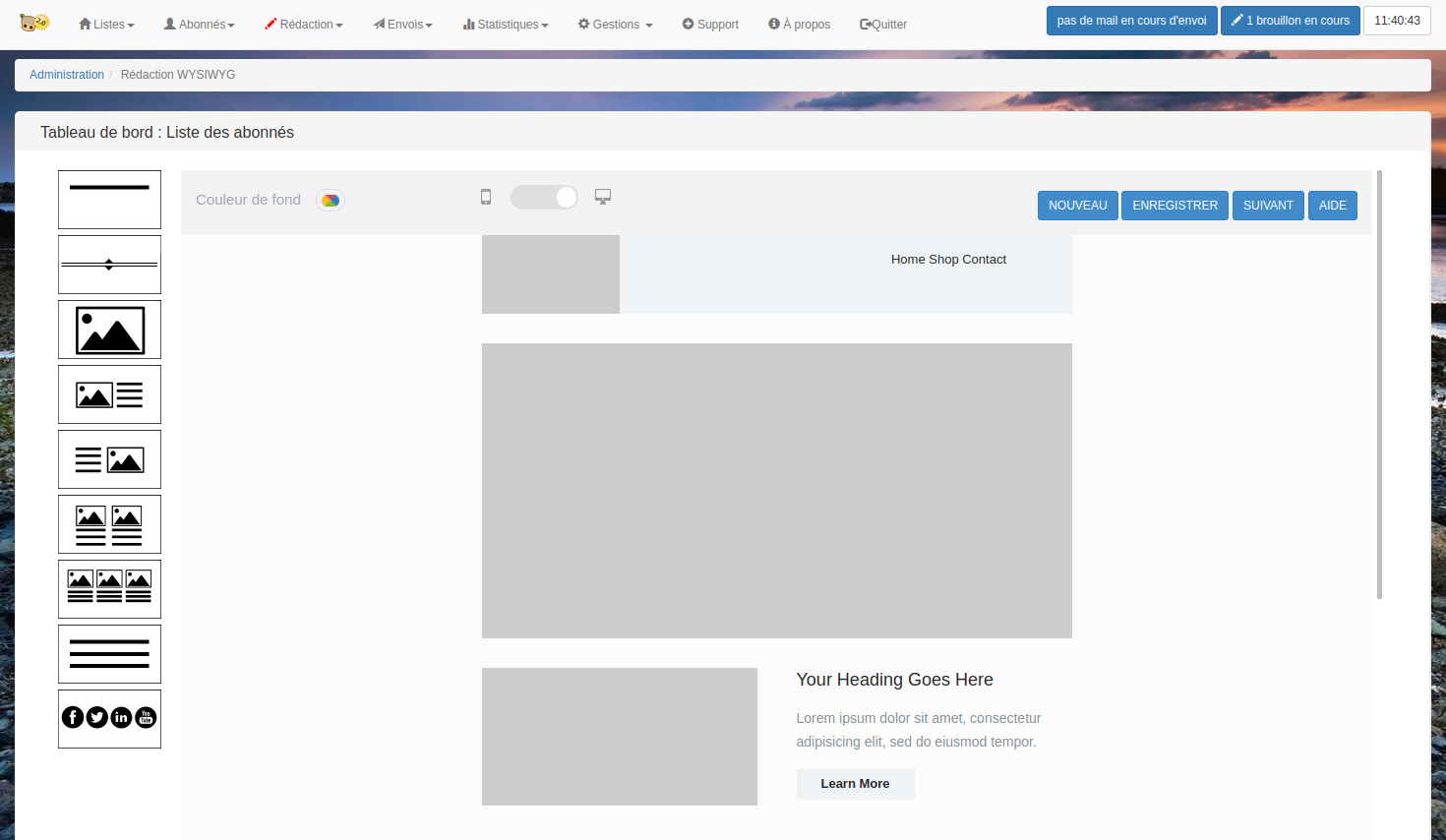Select the horizontal line block icon
This screenshot has height=840, width=1446.
tap(109, 200)
